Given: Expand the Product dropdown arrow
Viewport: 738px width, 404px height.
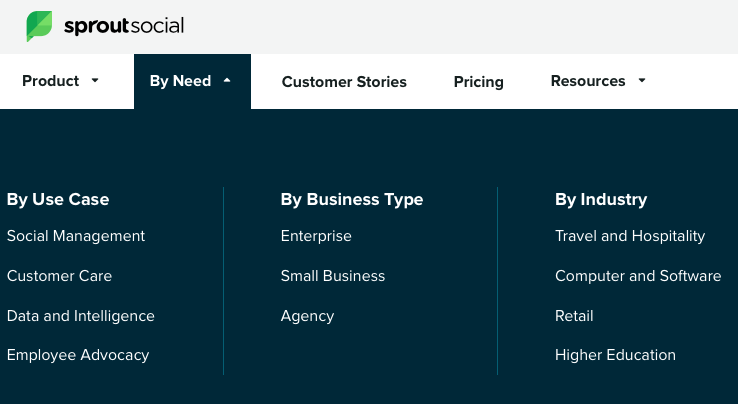Looking at the screenshot, I should 95,81.
